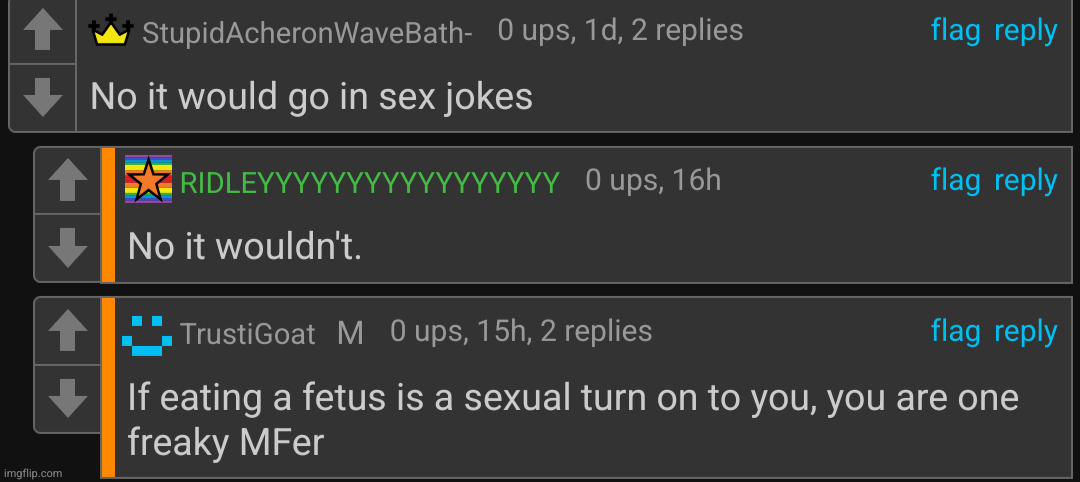This screenshot has width=1080, height=482.
Task: Upvote StupidAcheronWaveBath-'s comment
Action: click(x=42, y=32)
